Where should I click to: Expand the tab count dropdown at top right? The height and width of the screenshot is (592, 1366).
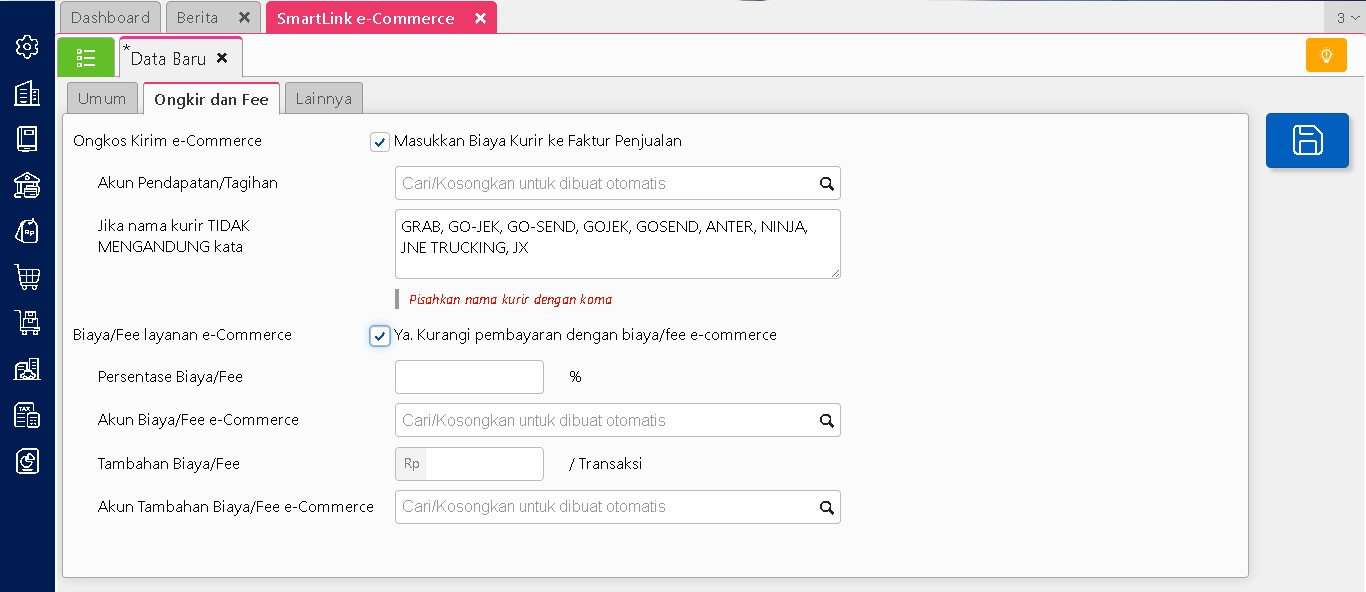1346,18
